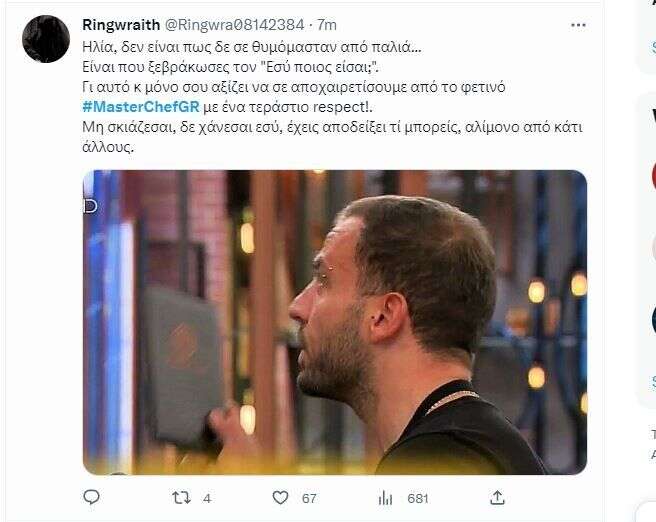
Task: Retweet the Ringwraith post
Action: point(182,498)
